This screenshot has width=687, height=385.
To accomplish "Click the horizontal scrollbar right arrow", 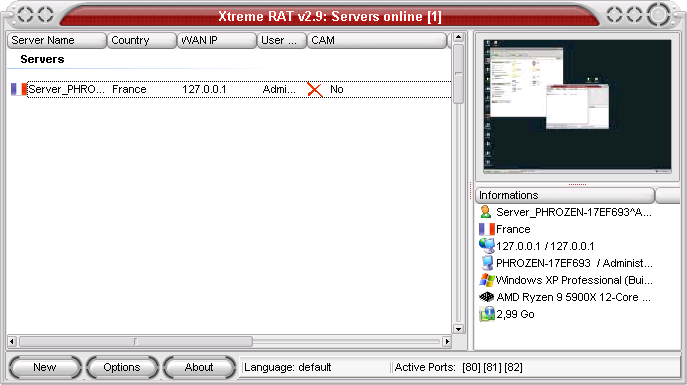I will [x=447, y=341].
